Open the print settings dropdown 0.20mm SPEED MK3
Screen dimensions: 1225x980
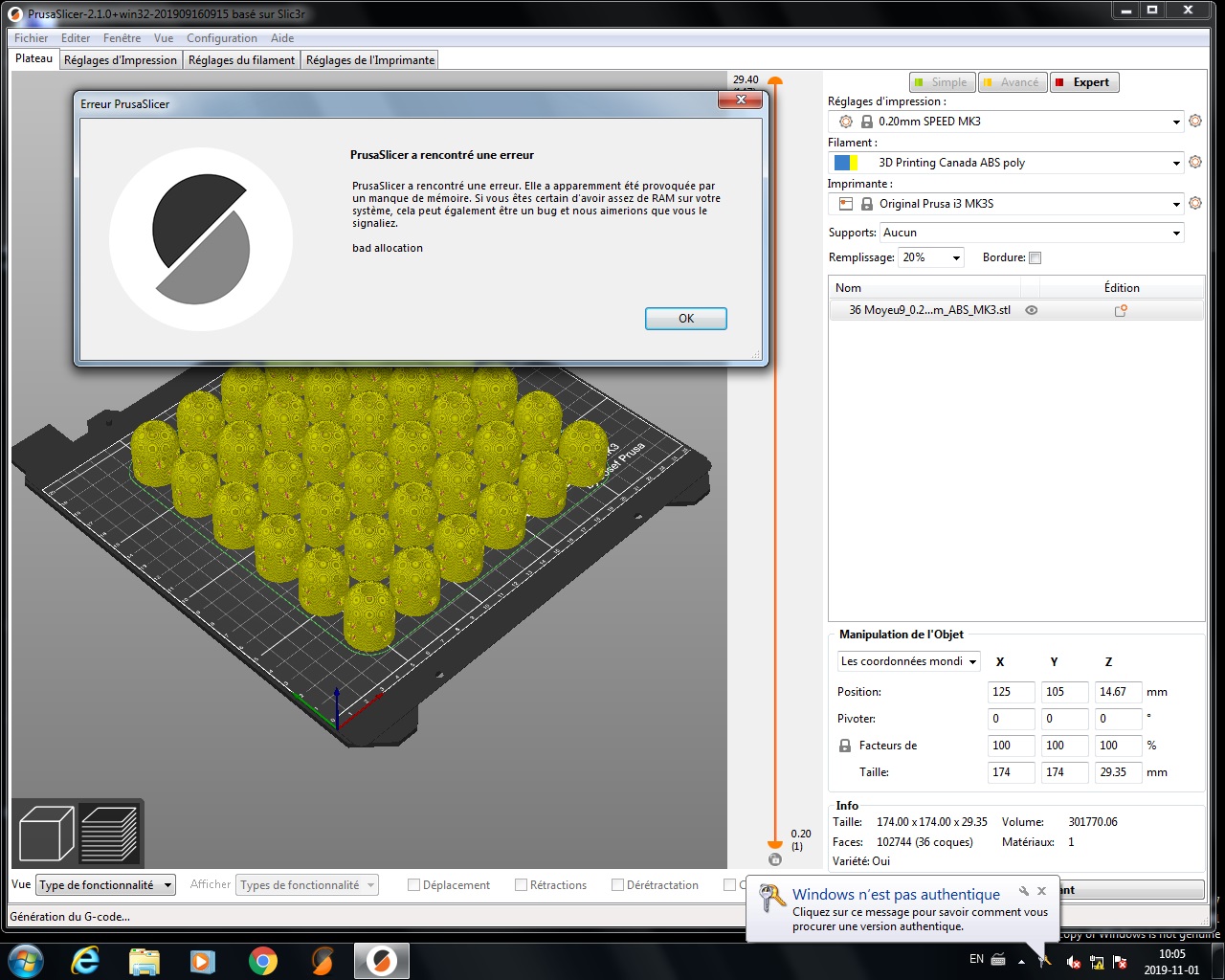[1006, 122]
